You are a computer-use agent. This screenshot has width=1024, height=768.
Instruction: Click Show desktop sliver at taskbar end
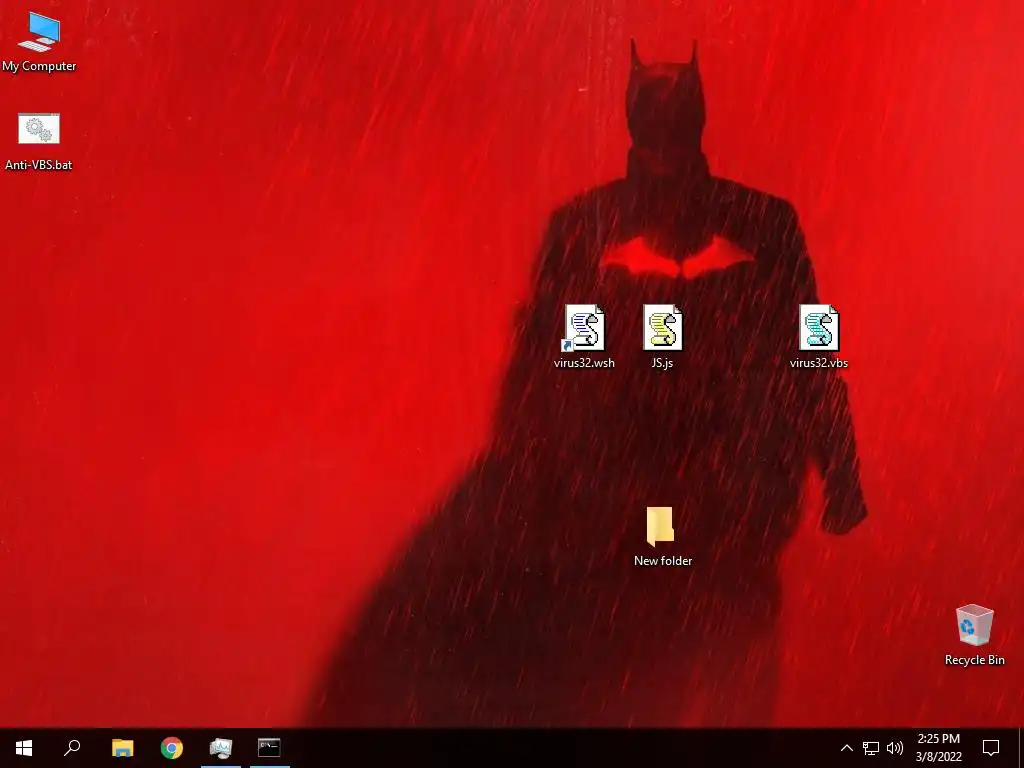1021,748
